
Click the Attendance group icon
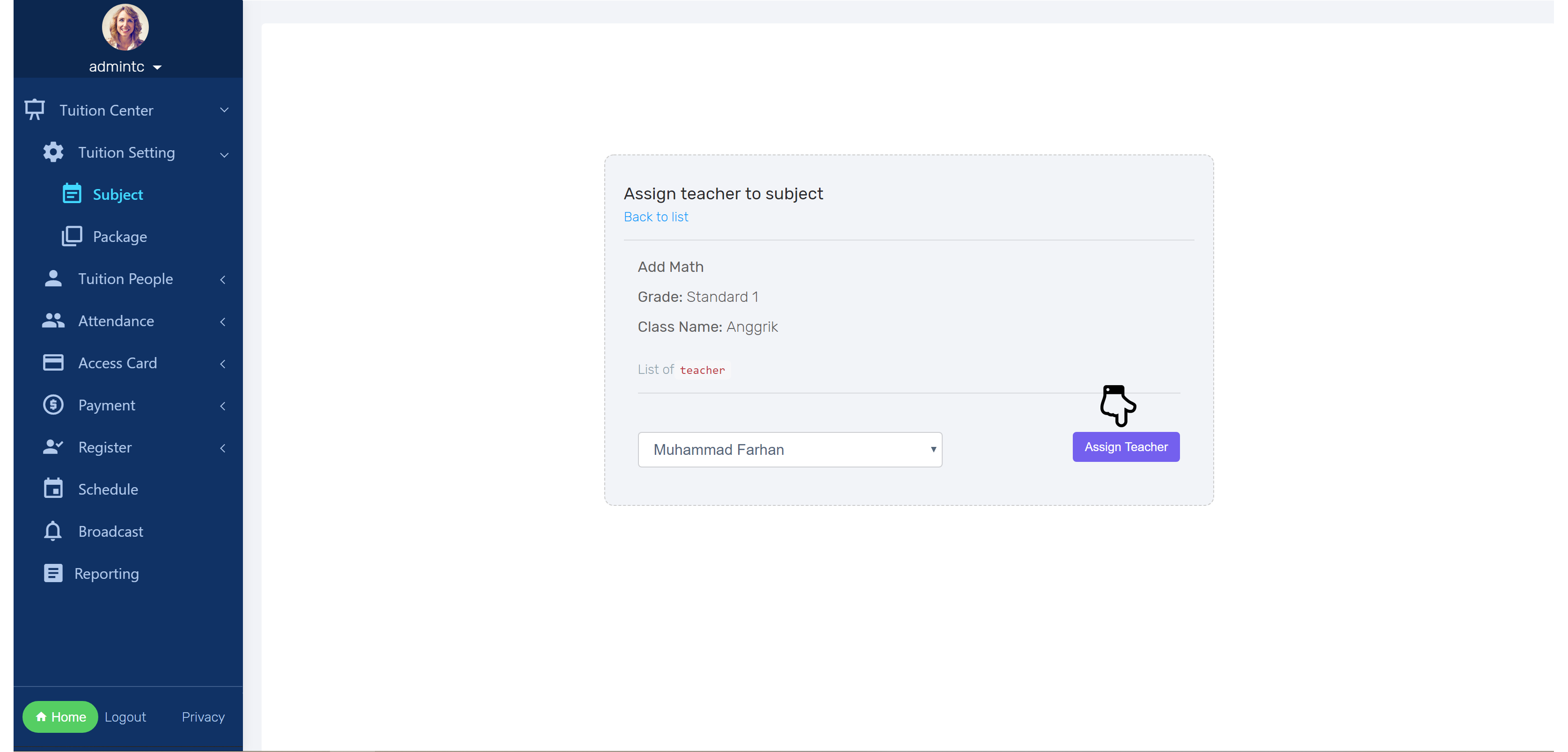(53, 321)
